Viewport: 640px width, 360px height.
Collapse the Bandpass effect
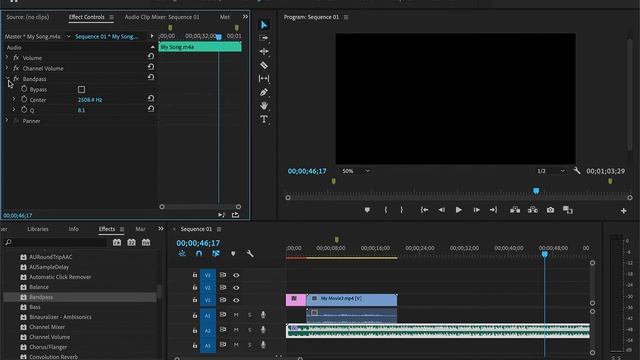tap(7, 78)
